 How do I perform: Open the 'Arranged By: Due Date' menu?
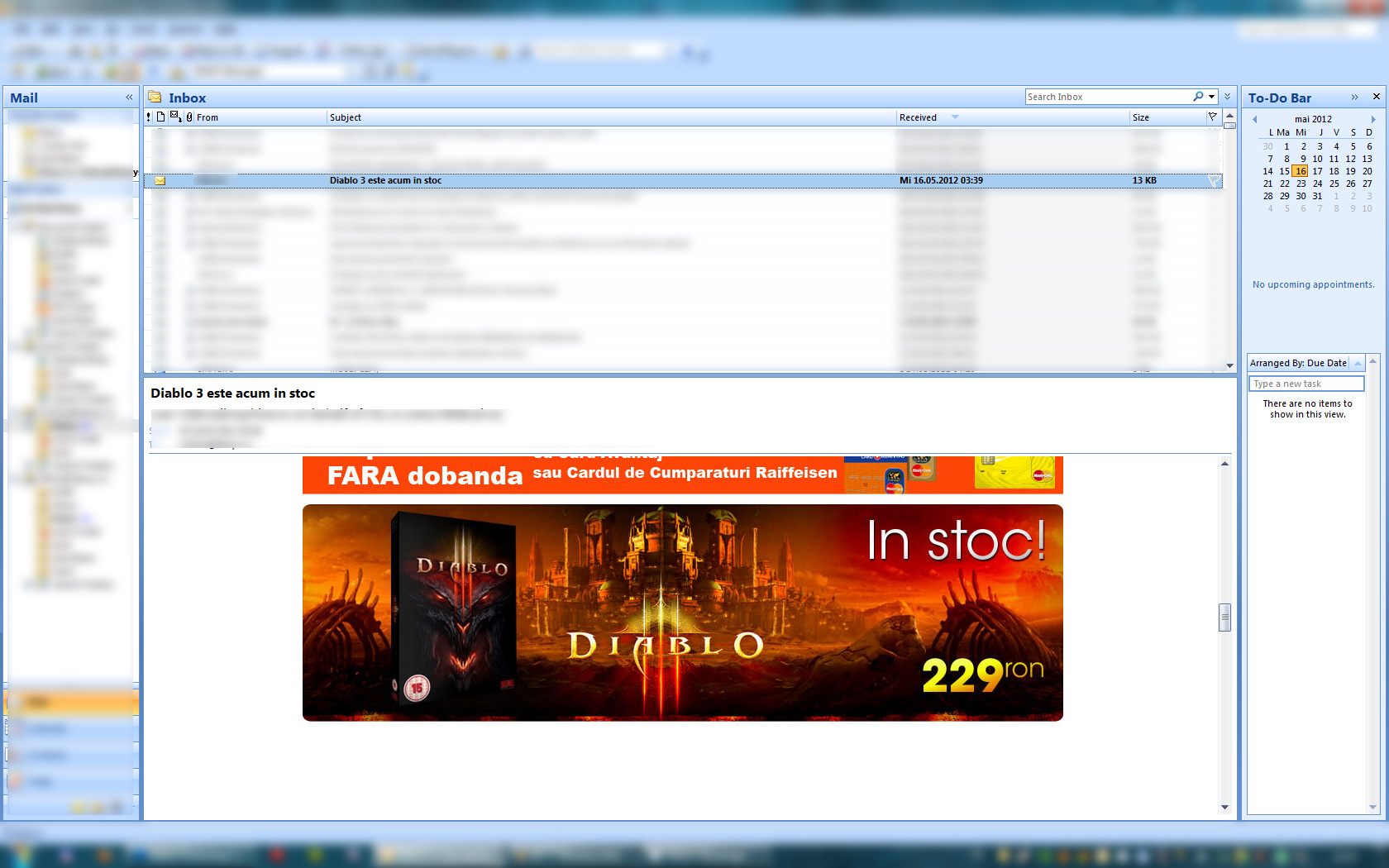click(1298, 363)
